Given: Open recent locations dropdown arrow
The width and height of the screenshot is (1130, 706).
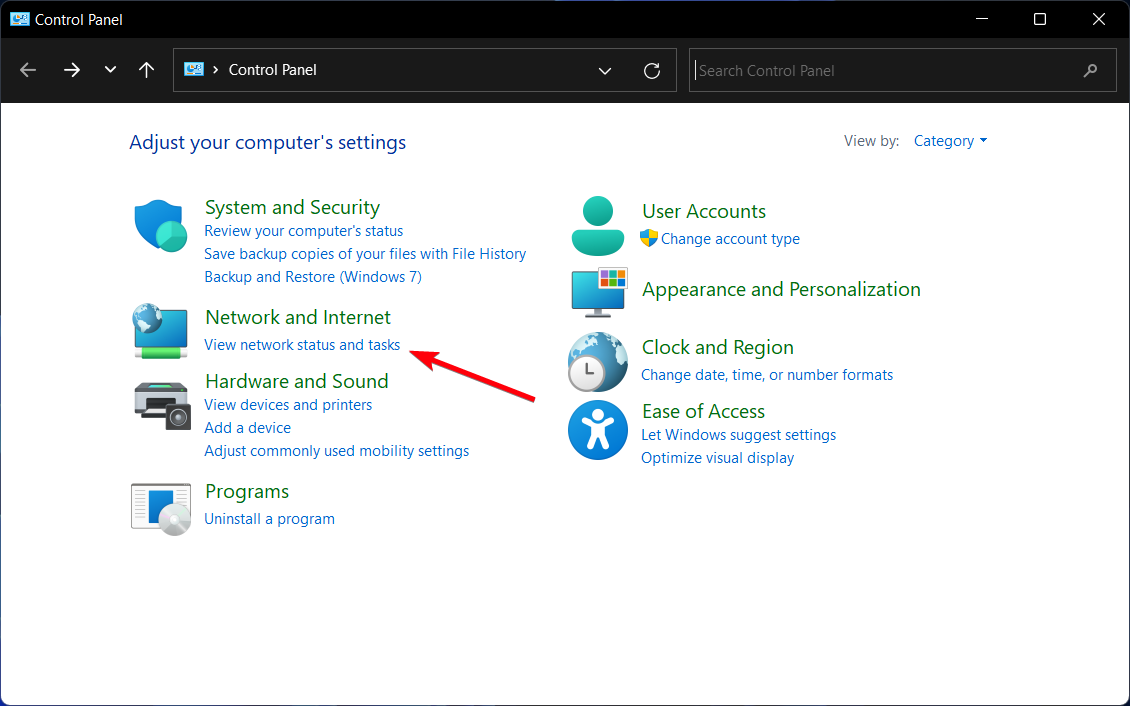Looking at the screenshot, I should [110, 70].
